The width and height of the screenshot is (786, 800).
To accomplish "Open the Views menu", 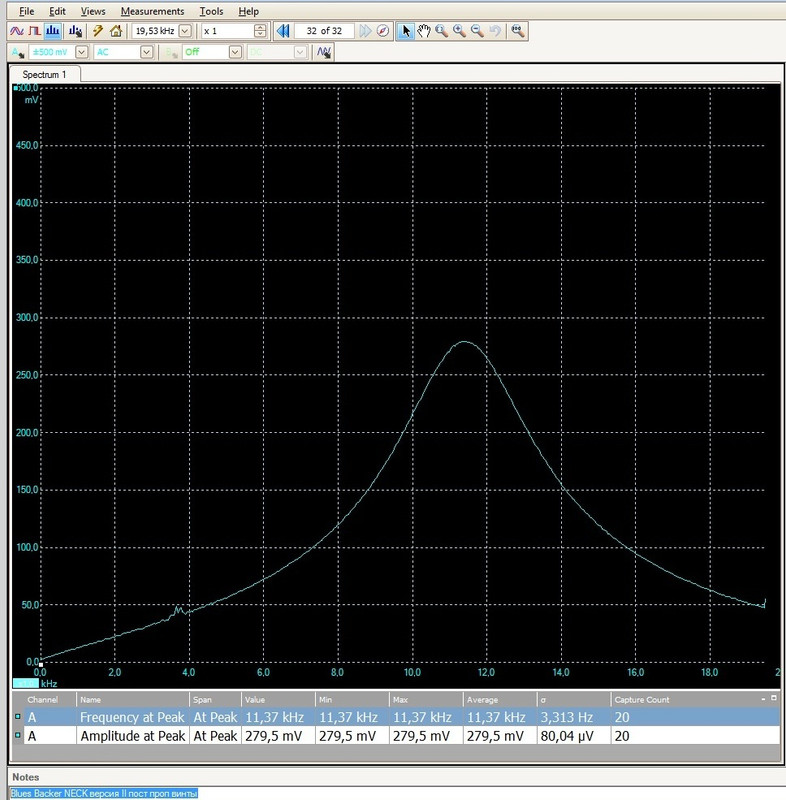I will (93, 11).
